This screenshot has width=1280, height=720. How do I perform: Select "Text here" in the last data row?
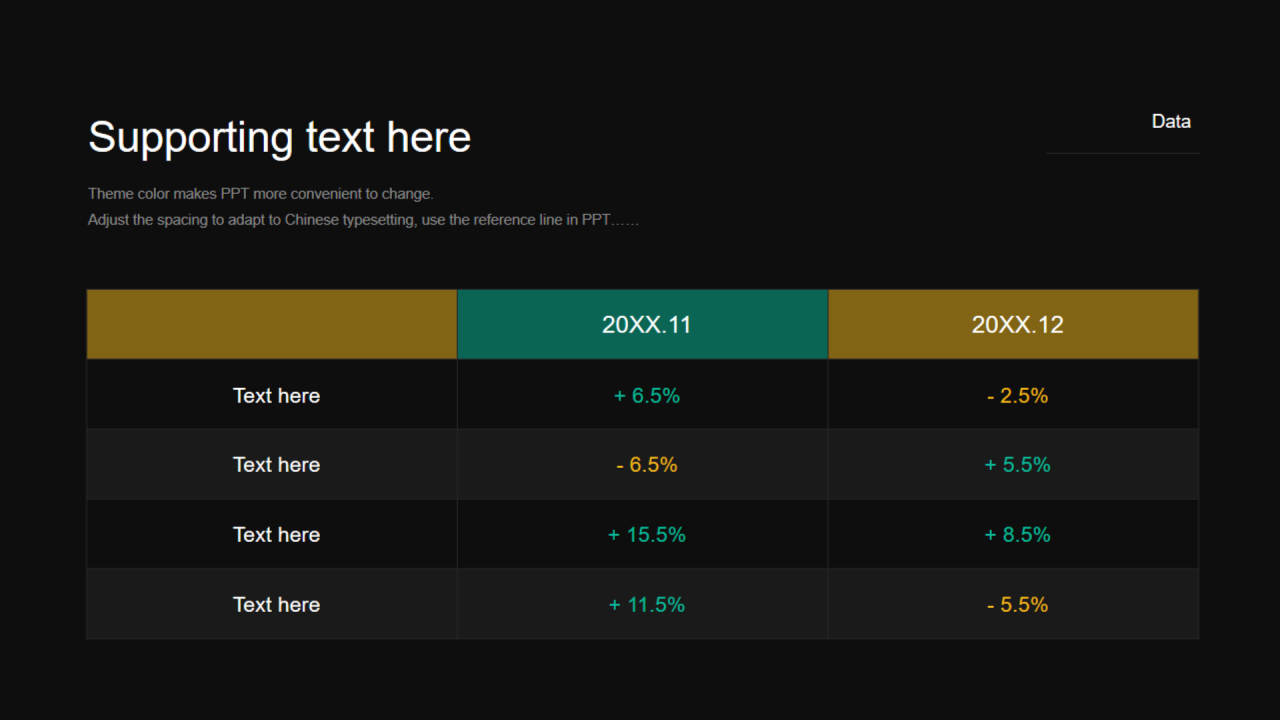276,605
